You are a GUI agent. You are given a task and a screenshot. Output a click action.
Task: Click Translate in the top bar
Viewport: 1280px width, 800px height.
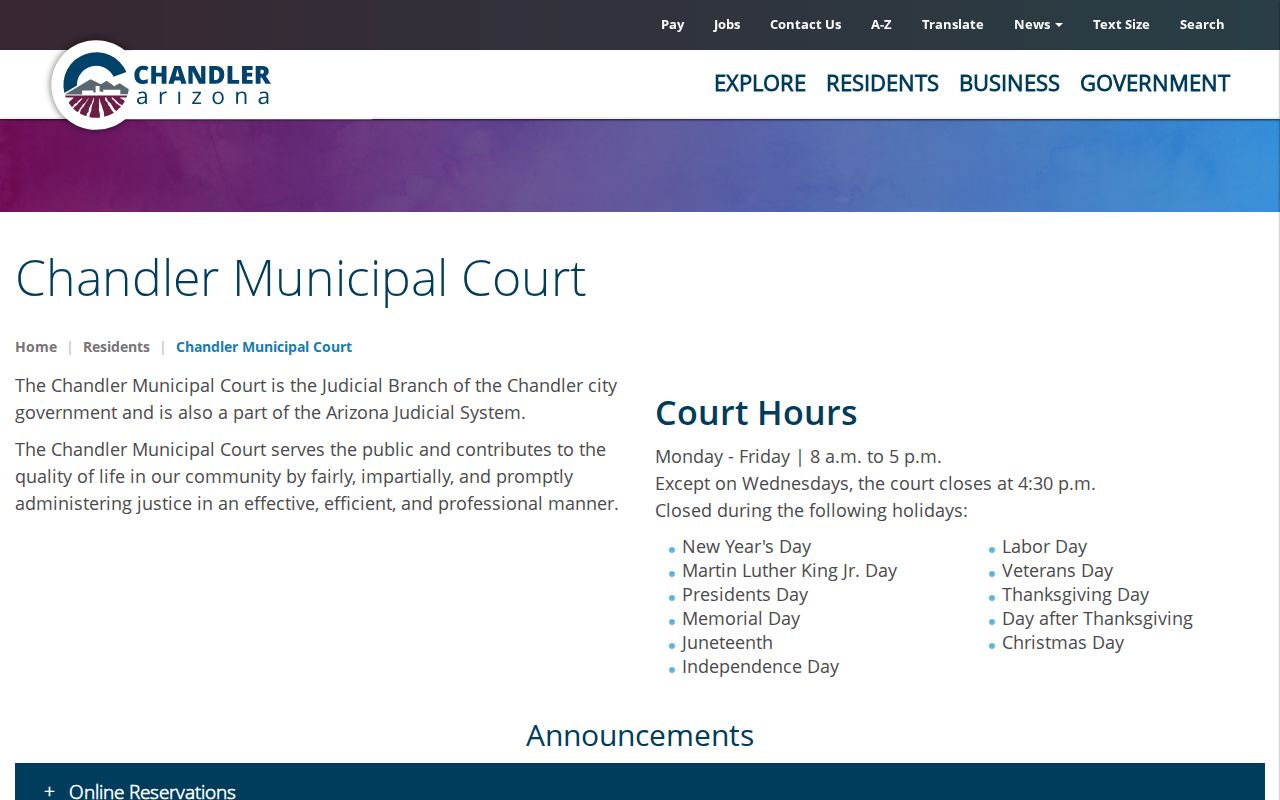coord(952,24)
